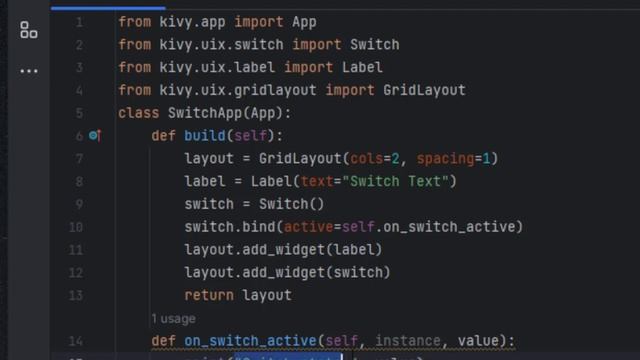The height and width of the screenshot is (360, 640).
Task: Click the class name 'SwitchApp'
Action: [x=205, y=113]
